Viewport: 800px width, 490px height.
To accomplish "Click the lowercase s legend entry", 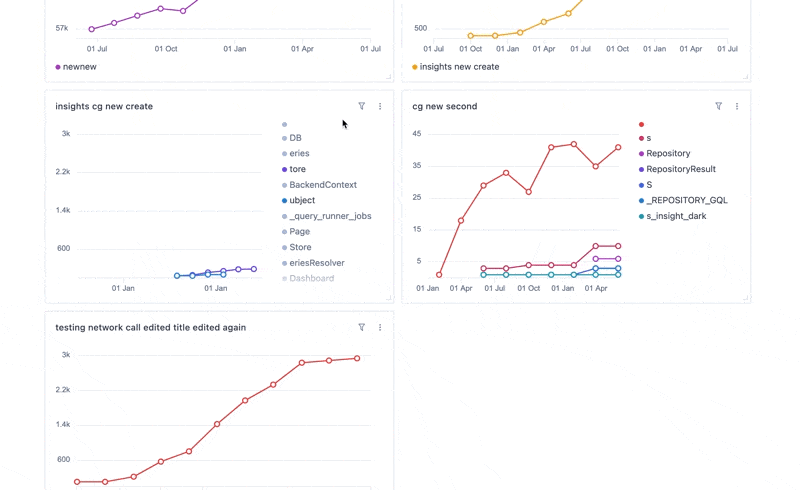I will point(645,138).
